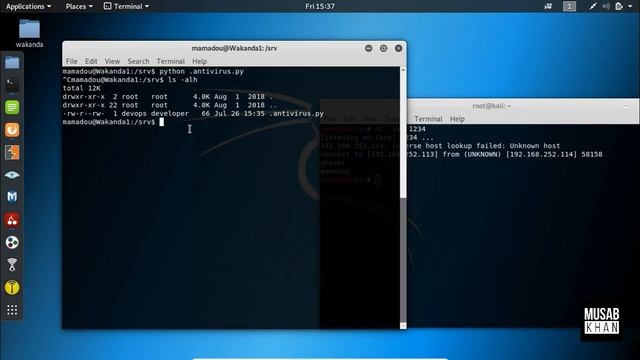Open the power/system menu arrow in top bar
This screenshot has height=360, width=640.
(630, 6)
